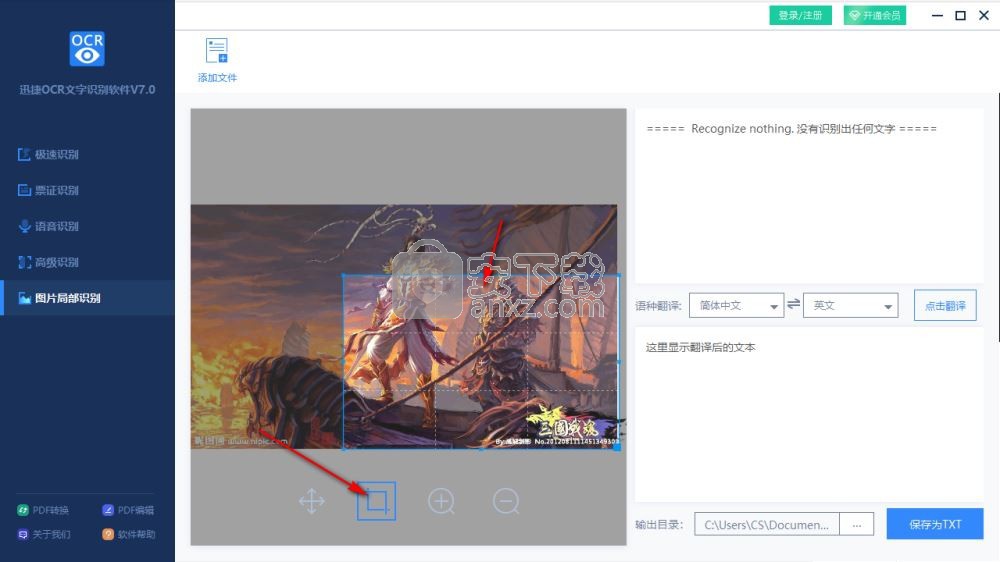Click the loaded image preview
Viewport: 1000px width, 562px height.
[404, 327]
